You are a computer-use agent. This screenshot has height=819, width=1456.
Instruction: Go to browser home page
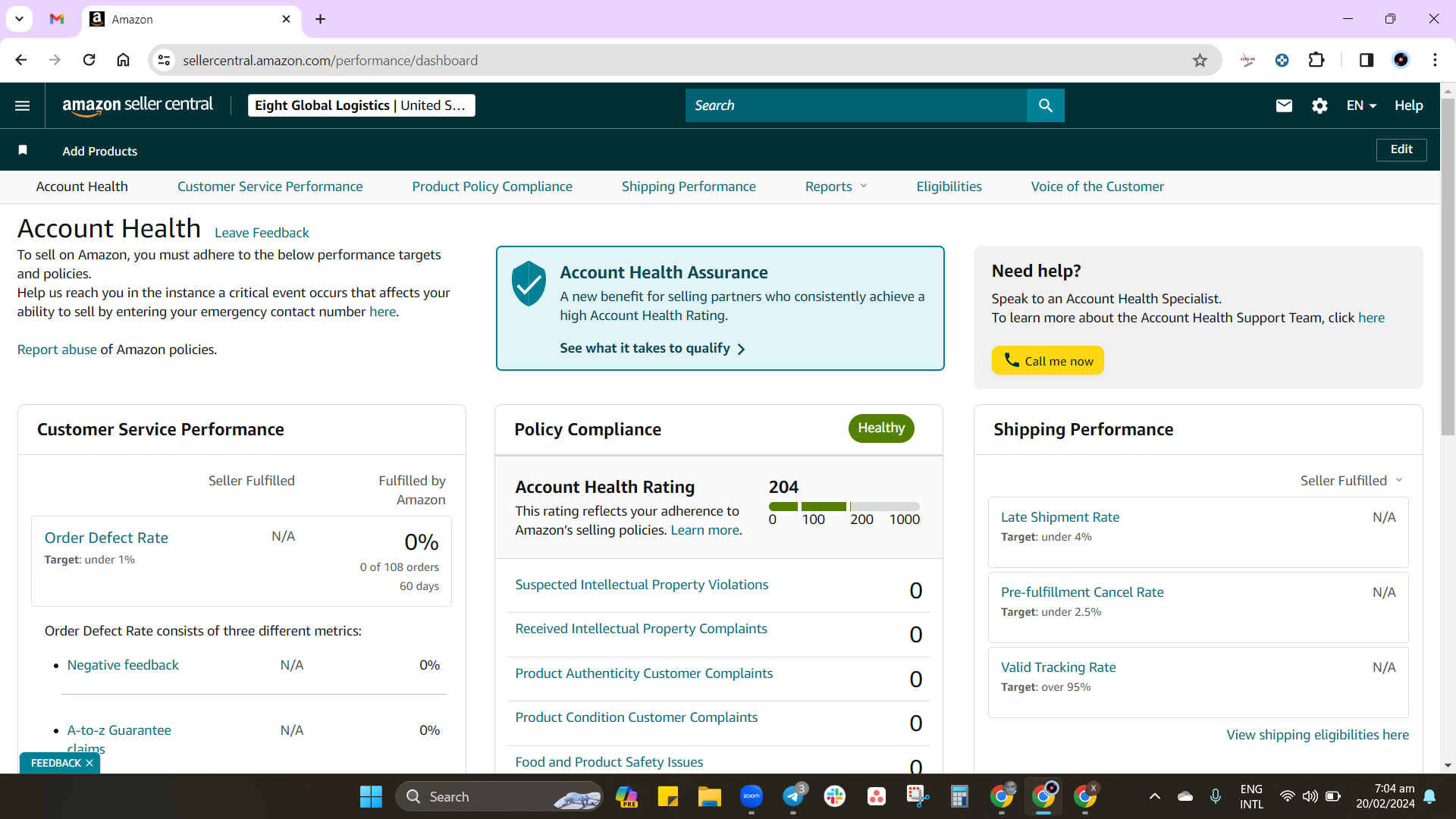tap(123, 60)
